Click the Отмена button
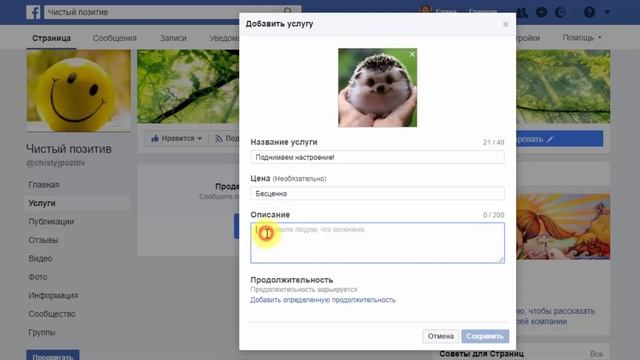This screenshot has height=360, width=640. pyautogui.click(x=441, y=336)
